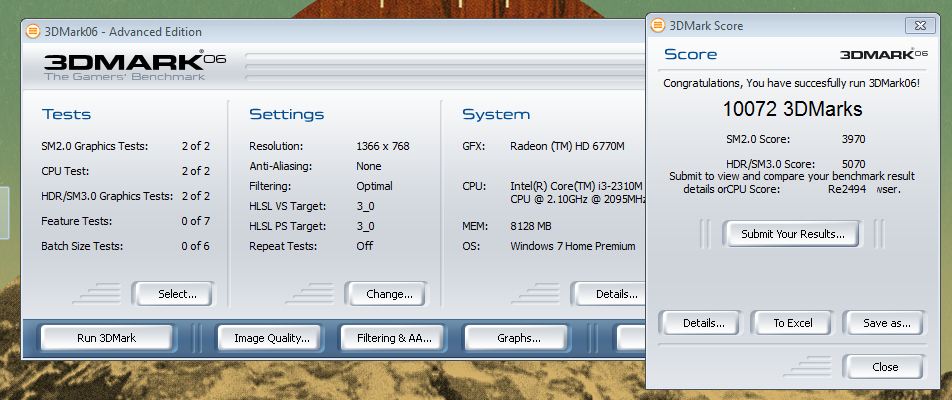Click the Anti-Aliasing value None
The width and height of the screenshot is (952, 400).
coord(369,166)
